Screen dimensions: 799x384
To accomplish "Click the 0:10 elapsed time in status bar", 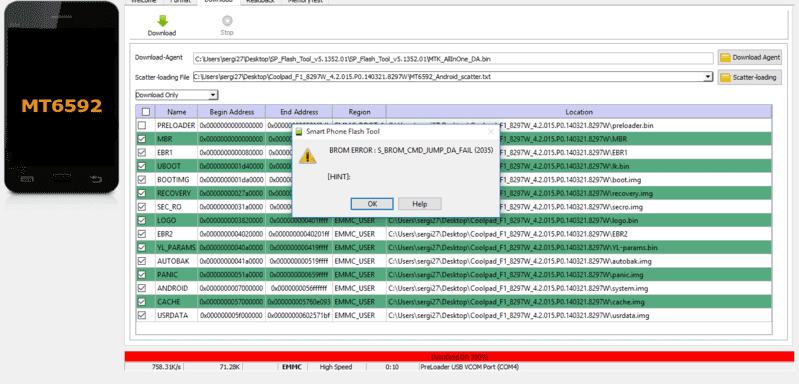I will click(391, 367).
